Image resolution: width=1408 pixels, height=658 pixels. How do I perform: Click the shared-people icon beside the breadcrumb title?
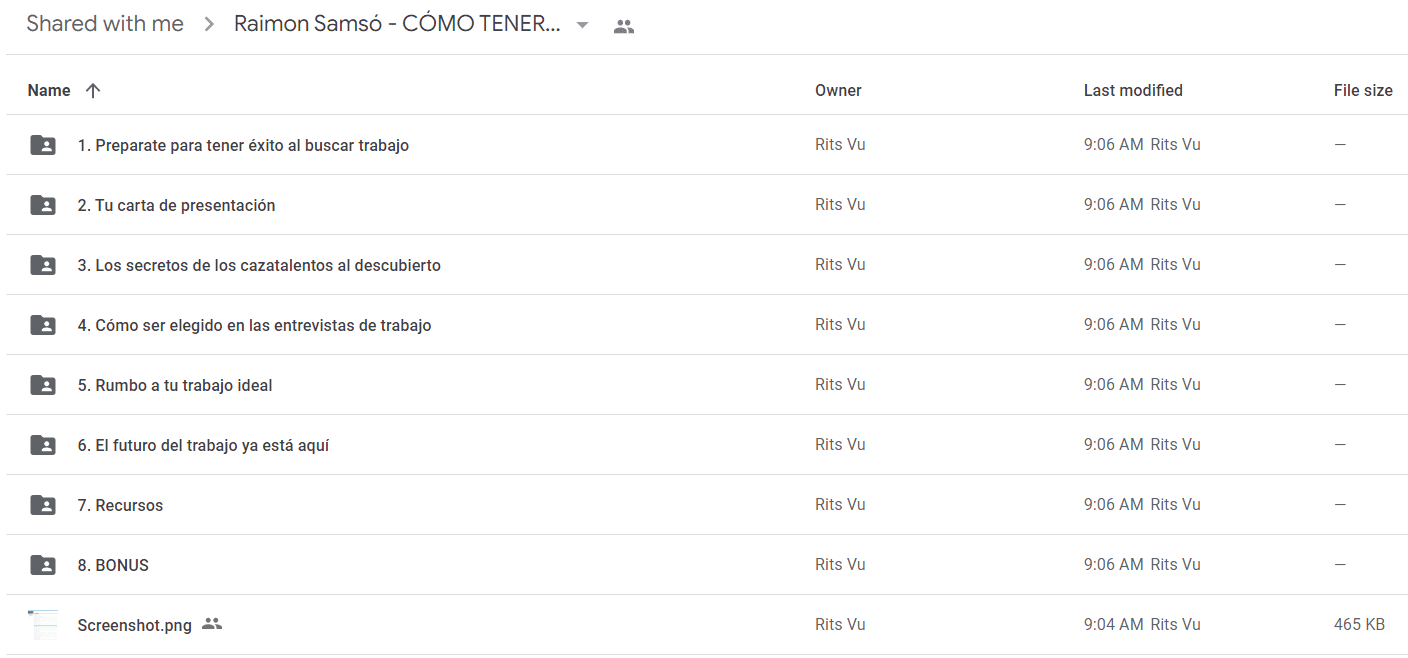pos(624,26)
